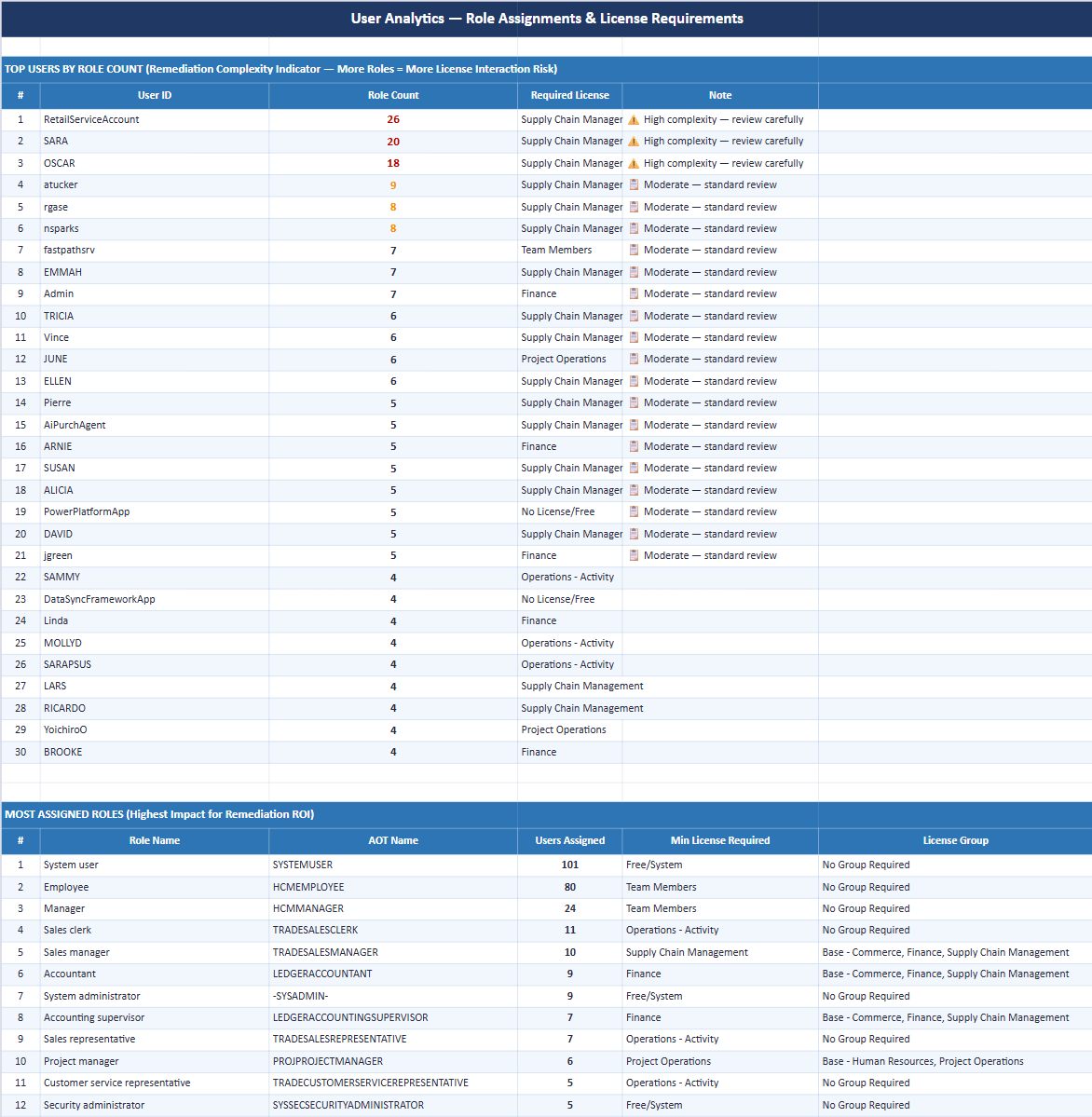Click the DataSyncFrameworkApp user cell
This screenshot has width=1092, height=1117.
100,600
